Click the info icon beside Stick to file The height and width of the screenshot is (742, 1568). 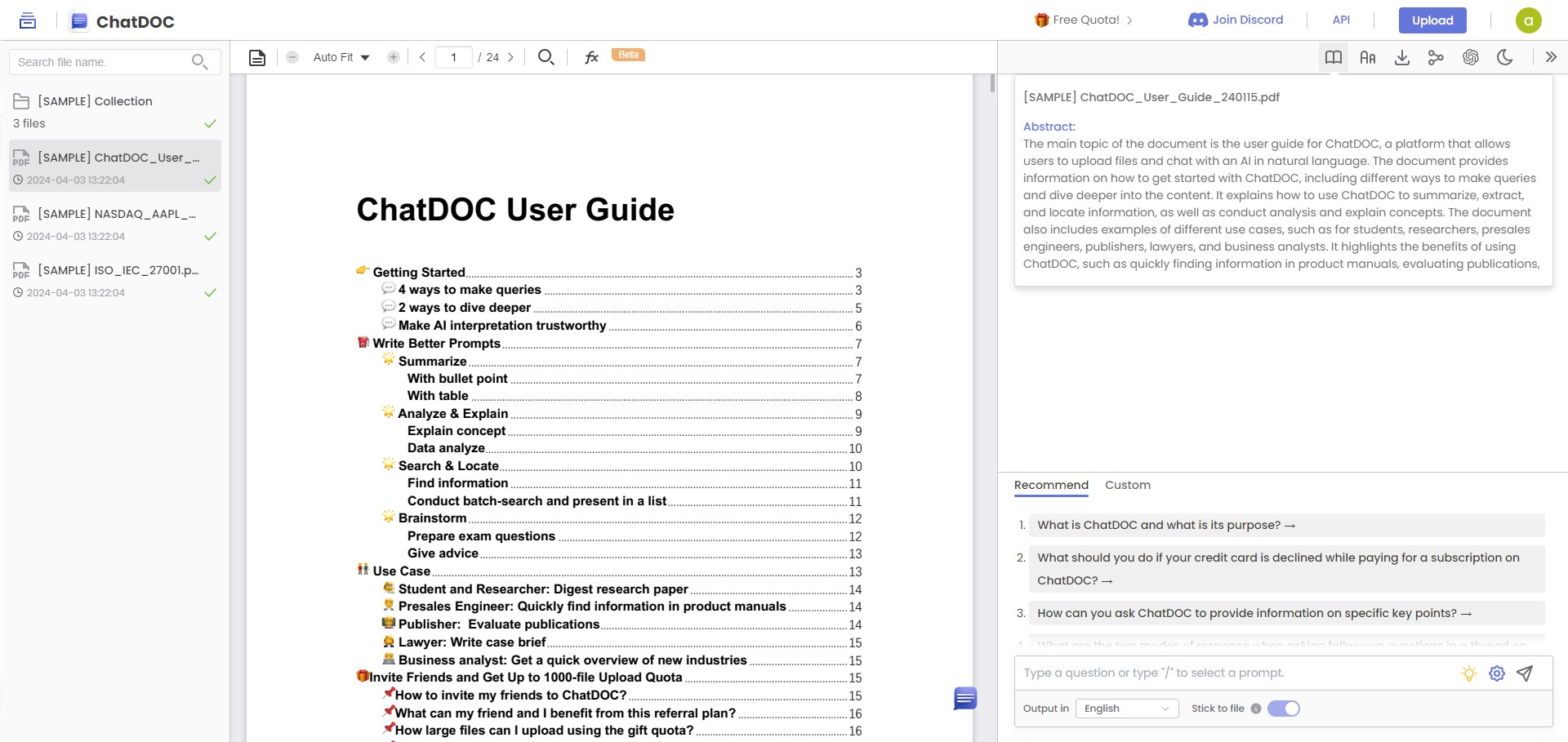(x=1256, y=709)
